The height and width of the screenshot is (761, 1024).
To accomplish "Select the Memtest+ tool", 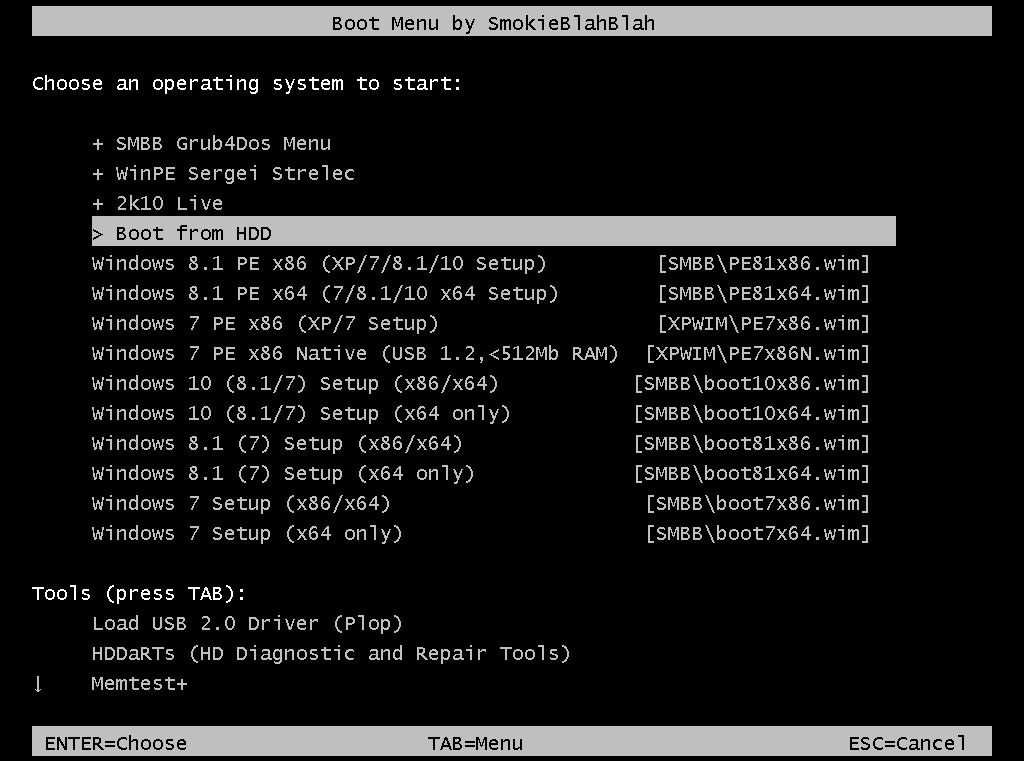I will 140,684.
